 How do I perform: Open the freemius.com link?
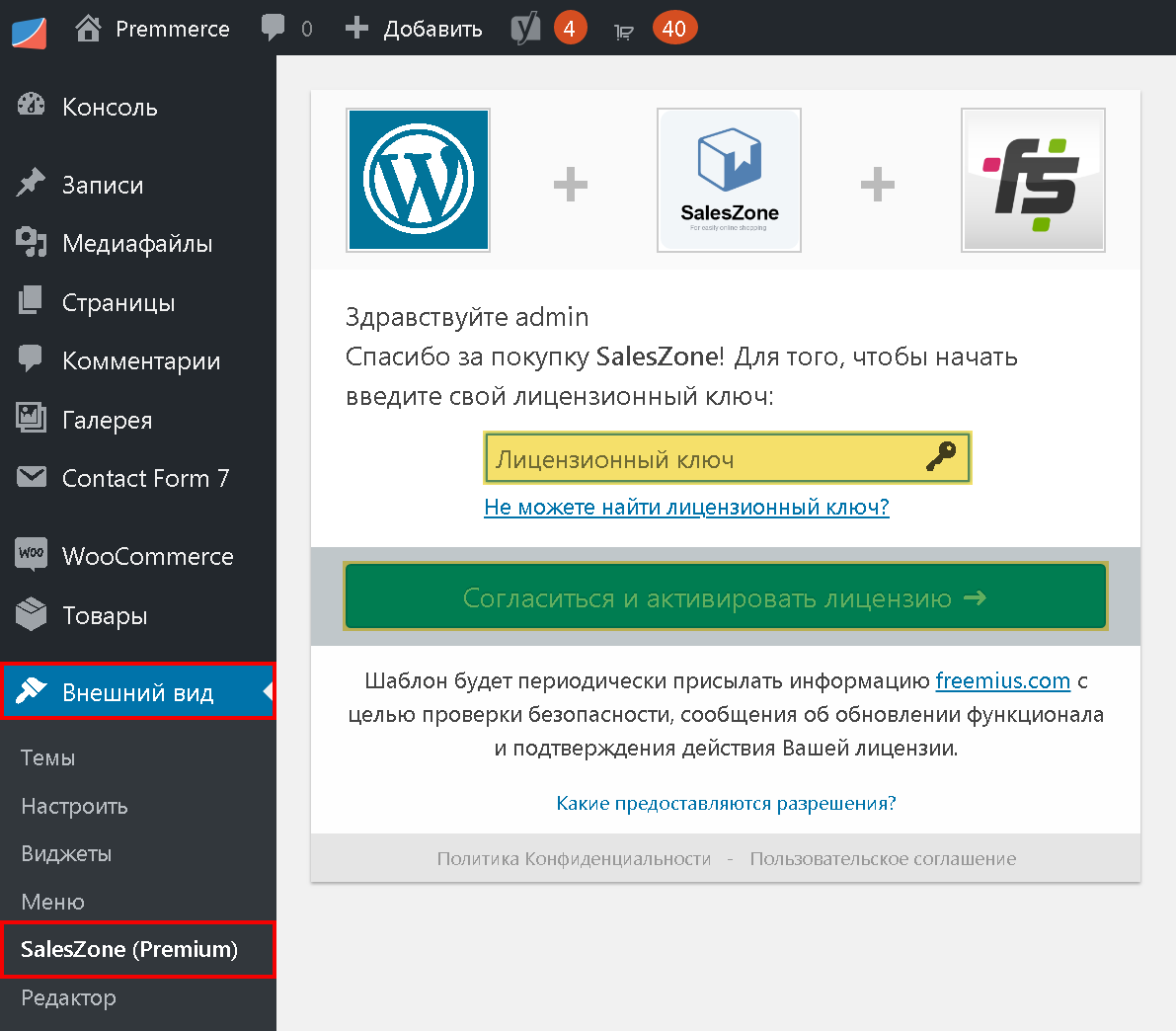tap(1003, 680)
